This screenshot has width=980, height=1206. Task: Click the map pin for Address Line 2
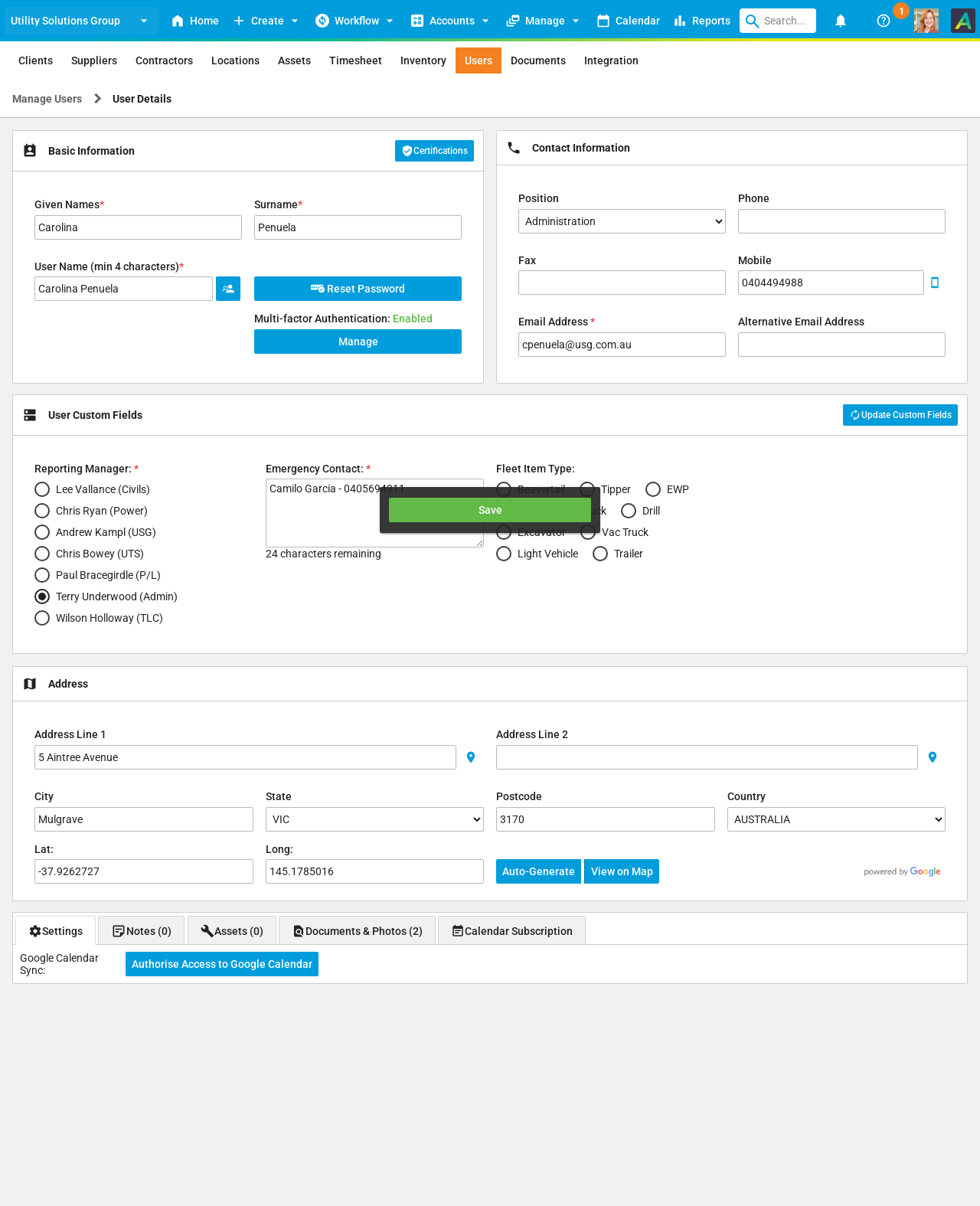pyautogui.click(x=932, y=757)
